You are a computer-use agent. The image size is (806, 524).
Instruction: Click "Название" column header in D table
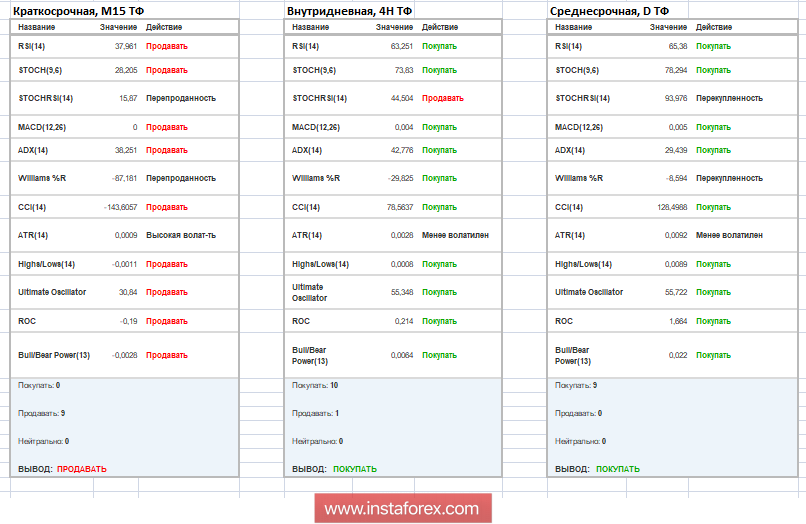tap(574, 27)
